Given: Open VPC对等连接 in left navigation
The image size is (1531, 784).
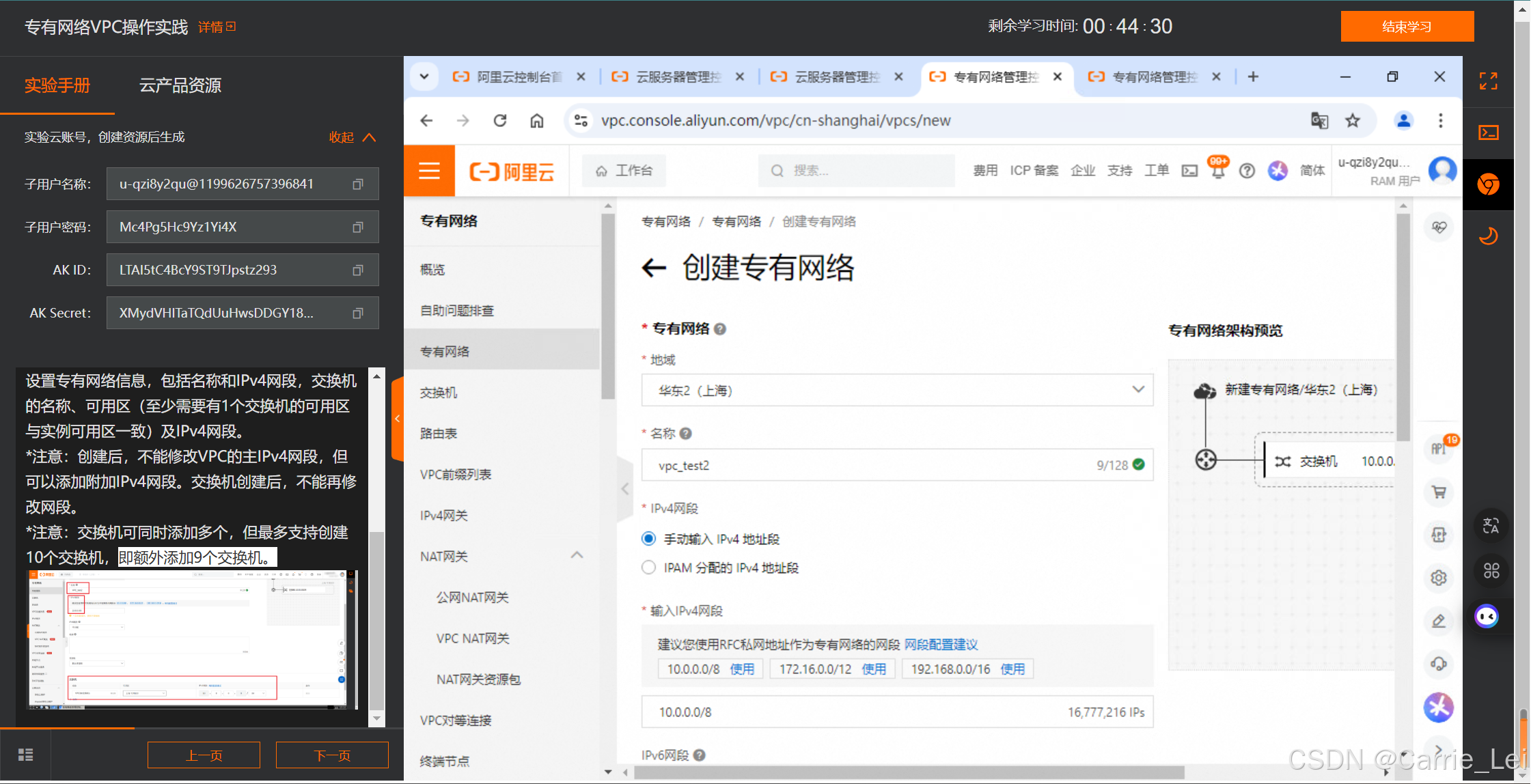Looking at the screenshot, I should (x=456, y=720).
